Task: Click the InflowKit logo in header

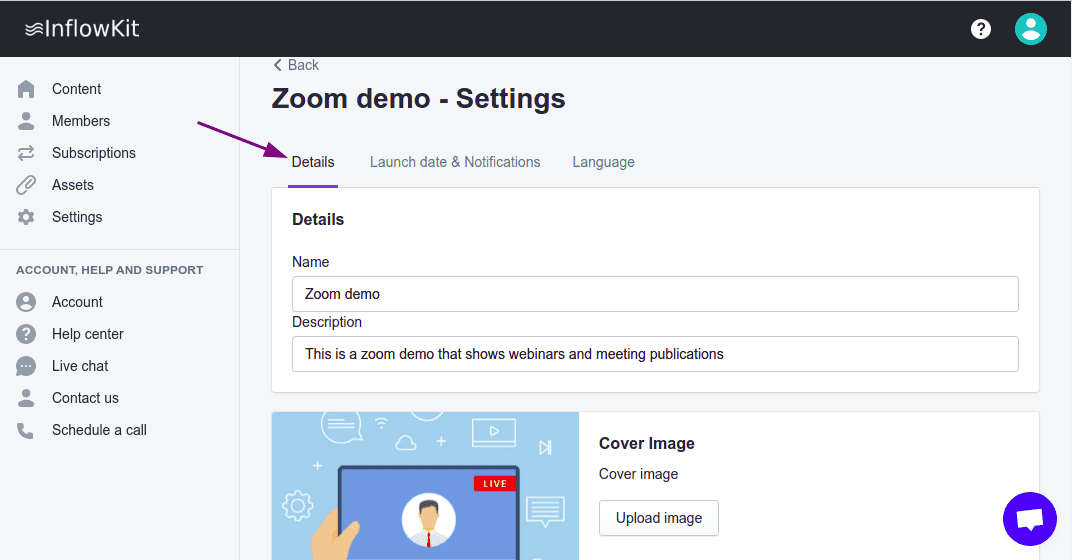Action: pyautogui.click(x=82, y=29)
